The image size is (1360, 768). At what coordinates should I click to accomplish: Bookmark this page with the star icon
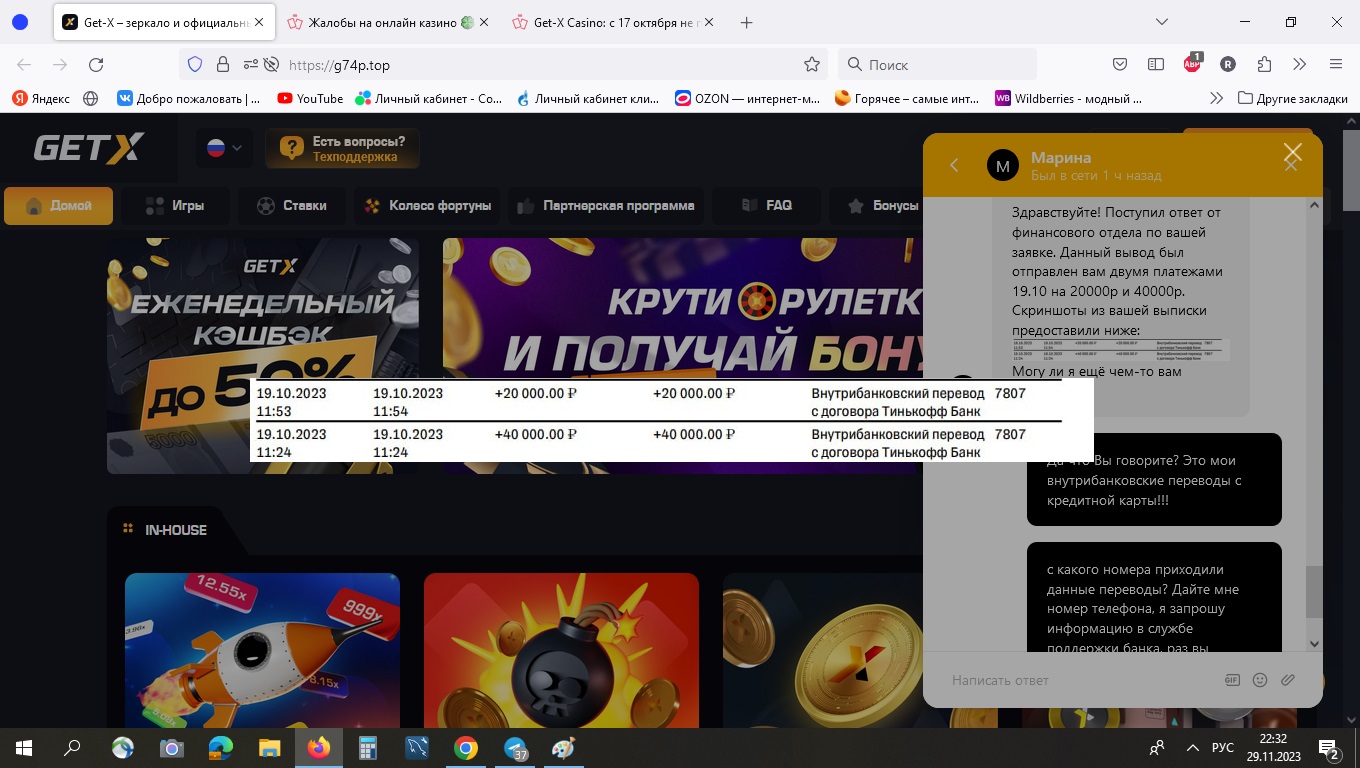812,64
